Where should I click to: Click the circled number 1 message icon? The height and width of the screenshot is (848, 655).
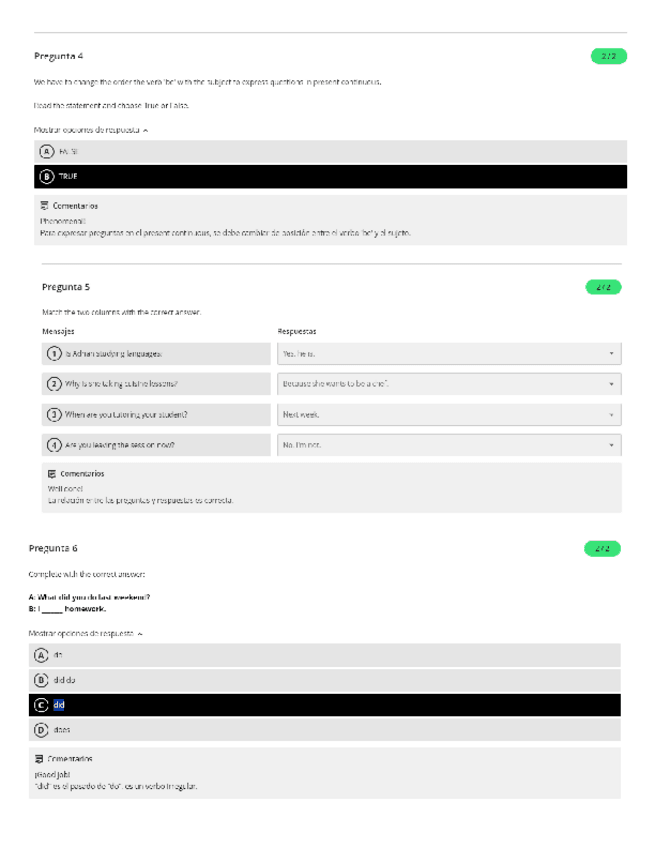coord(54,354)
